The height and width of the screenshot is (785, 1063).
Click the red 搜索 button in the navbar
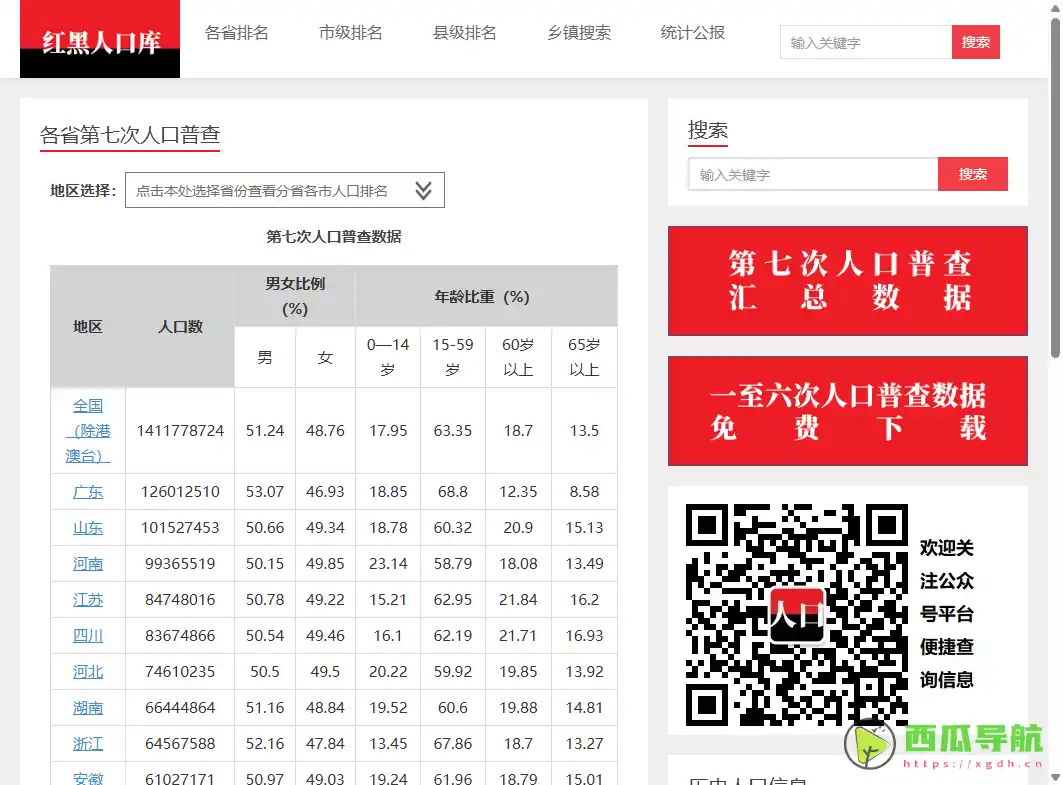975,42
